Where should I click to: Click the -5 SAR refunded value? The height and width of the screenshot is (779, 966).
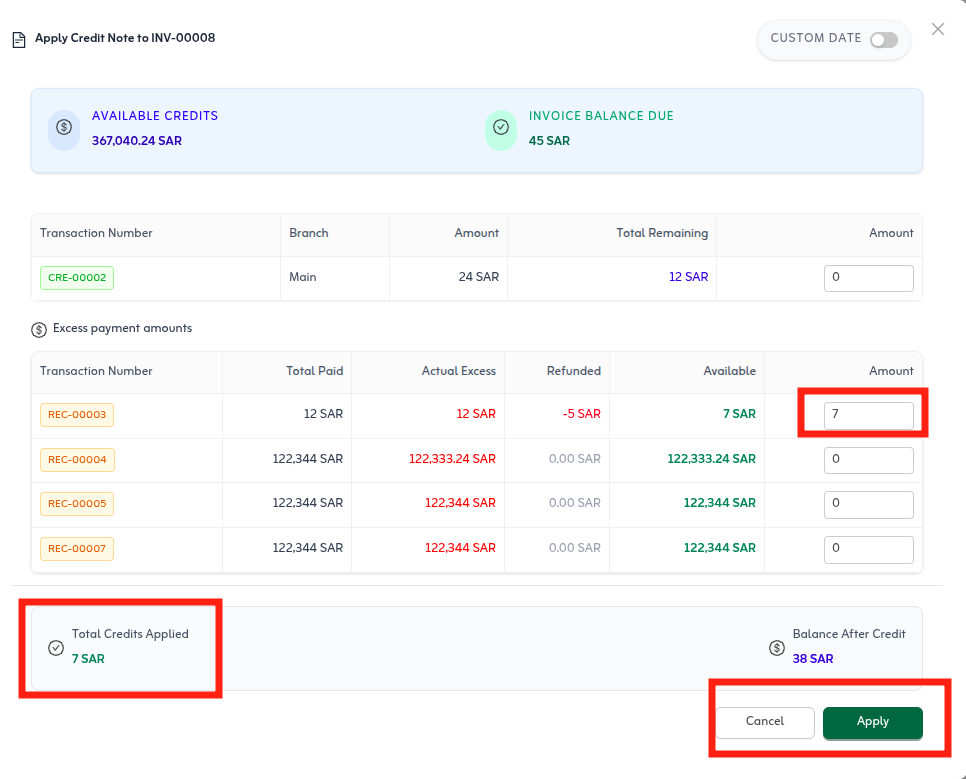[581, 414]
